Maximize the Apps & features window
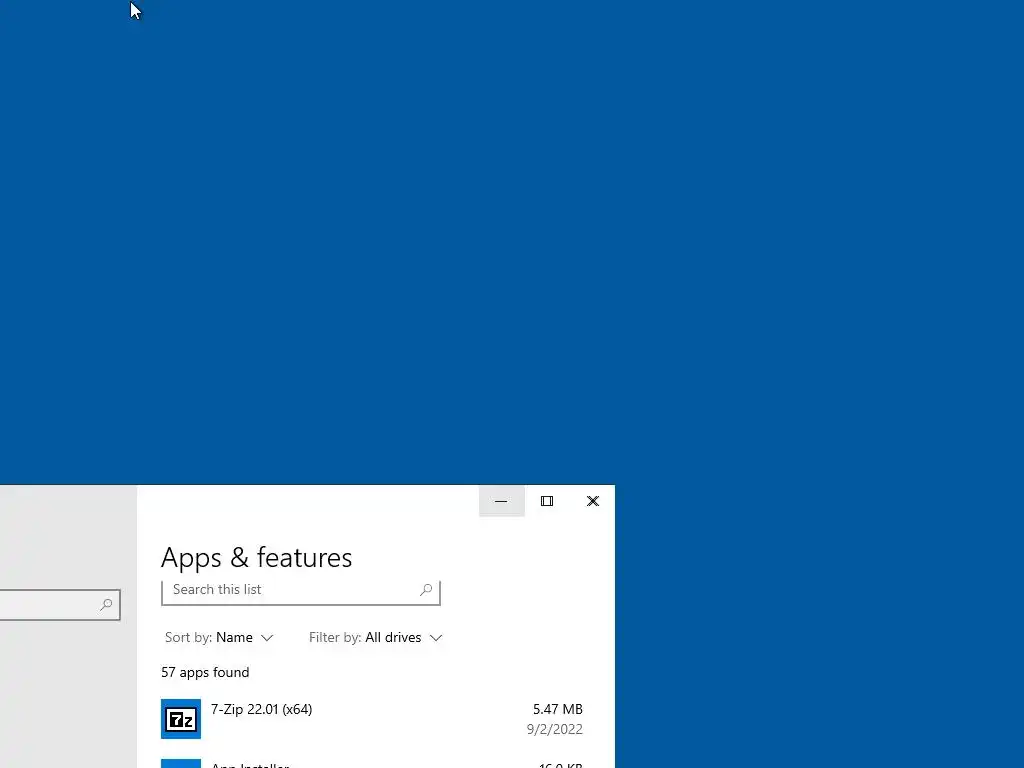 click(x=547, y=501)
